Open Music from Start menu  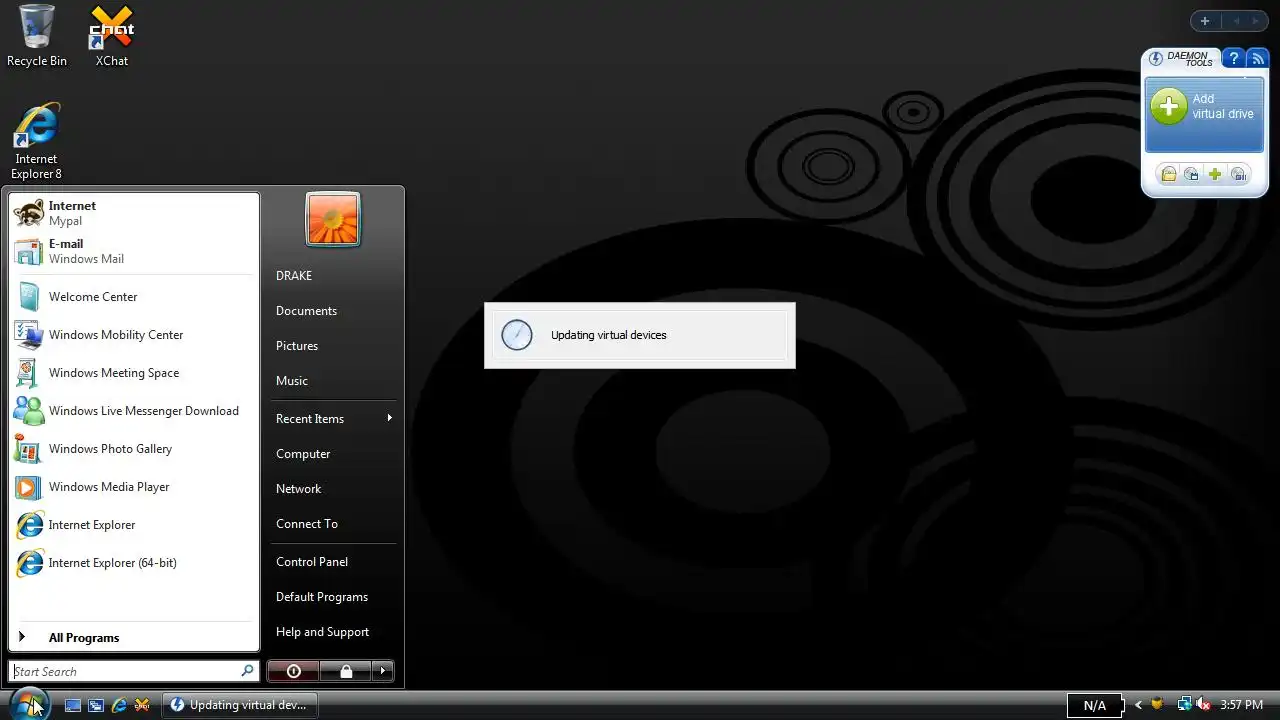(334, 381)
